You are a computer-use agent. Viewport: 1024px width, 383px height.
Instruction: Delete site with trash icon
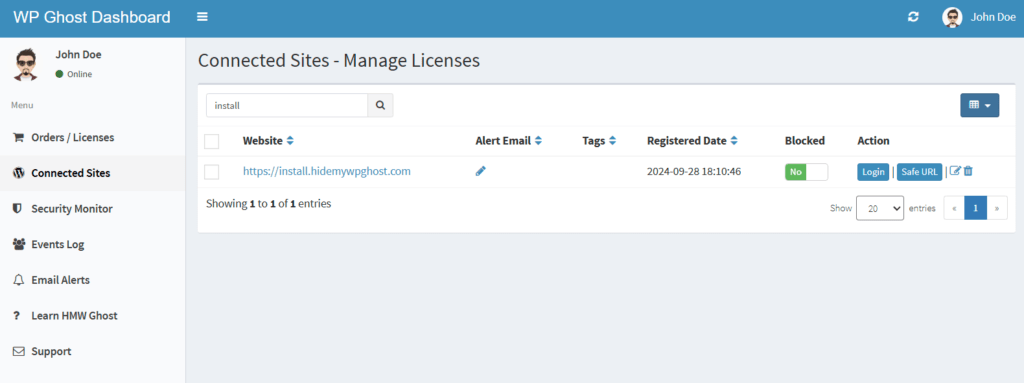pos(968,171)
